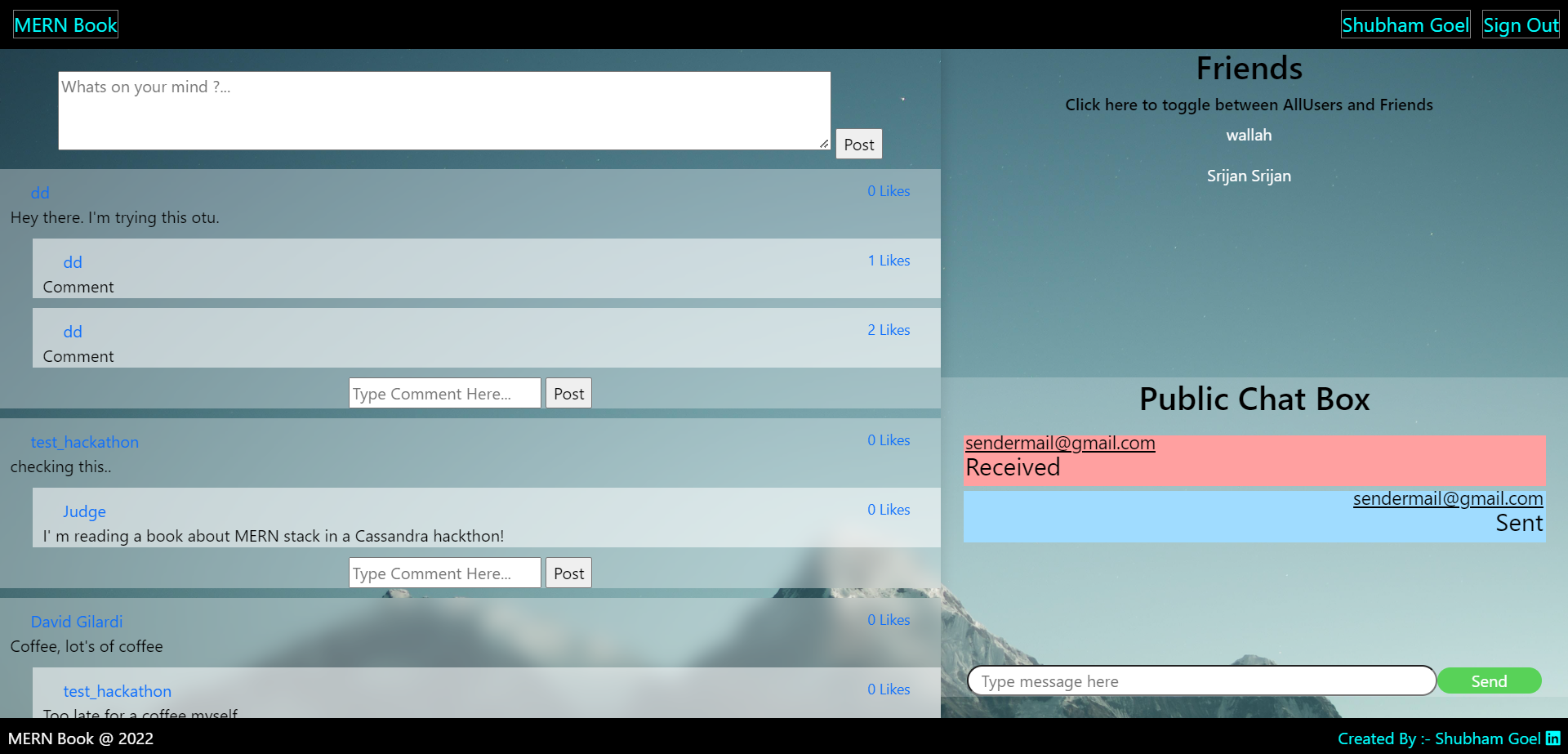Open test_hackathon's post author profile
This screenshot has width=1568, height=754.
[85, 442]
